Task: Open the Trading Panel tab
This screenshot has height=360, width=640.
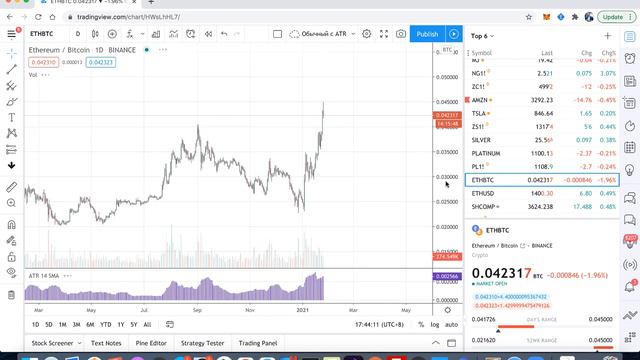Action: point(258,343)
